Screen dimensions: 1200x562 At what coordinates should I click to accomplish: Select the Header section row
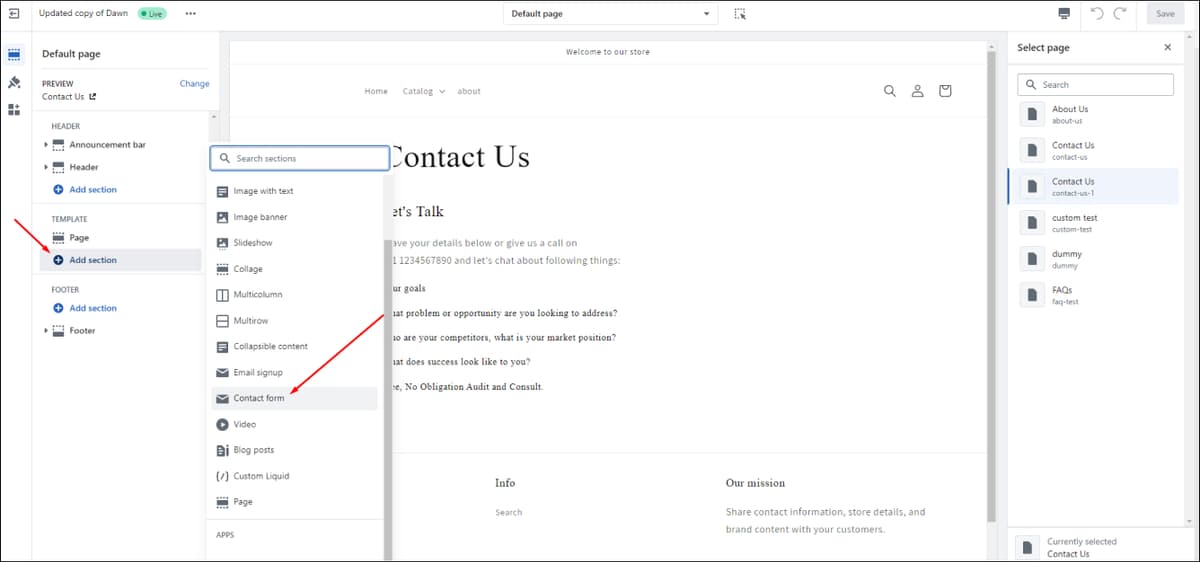(x=84, y=167)
